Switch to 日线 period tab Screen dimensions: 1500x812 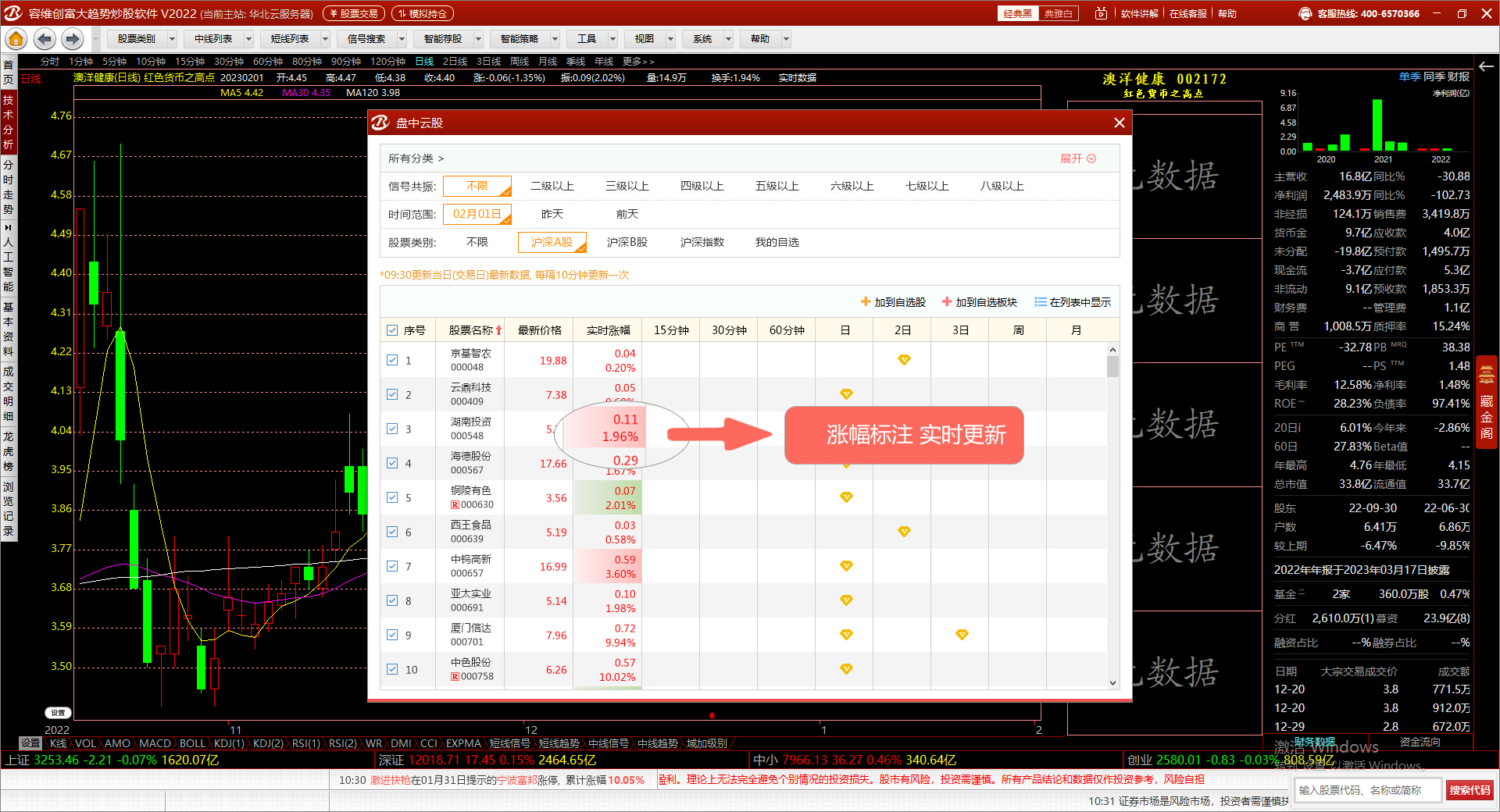(424, 62)
